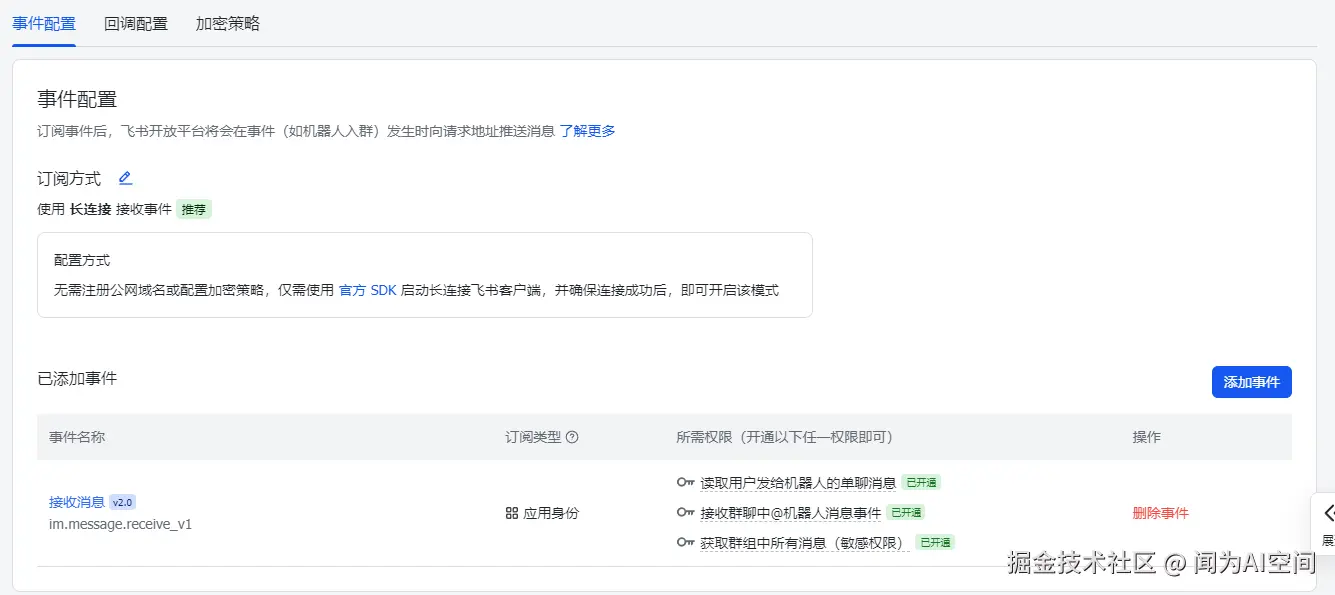Switch to the 事件配置 tab
Viewport: 1335px width, 595px height.
point(44,23)
